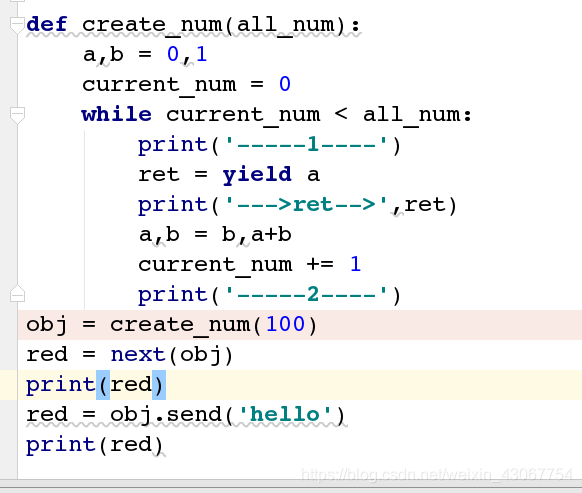Viewport: 582px width, 493px height.
Task: Click the 'ret' variable before yield
Action: click(159, 175)
